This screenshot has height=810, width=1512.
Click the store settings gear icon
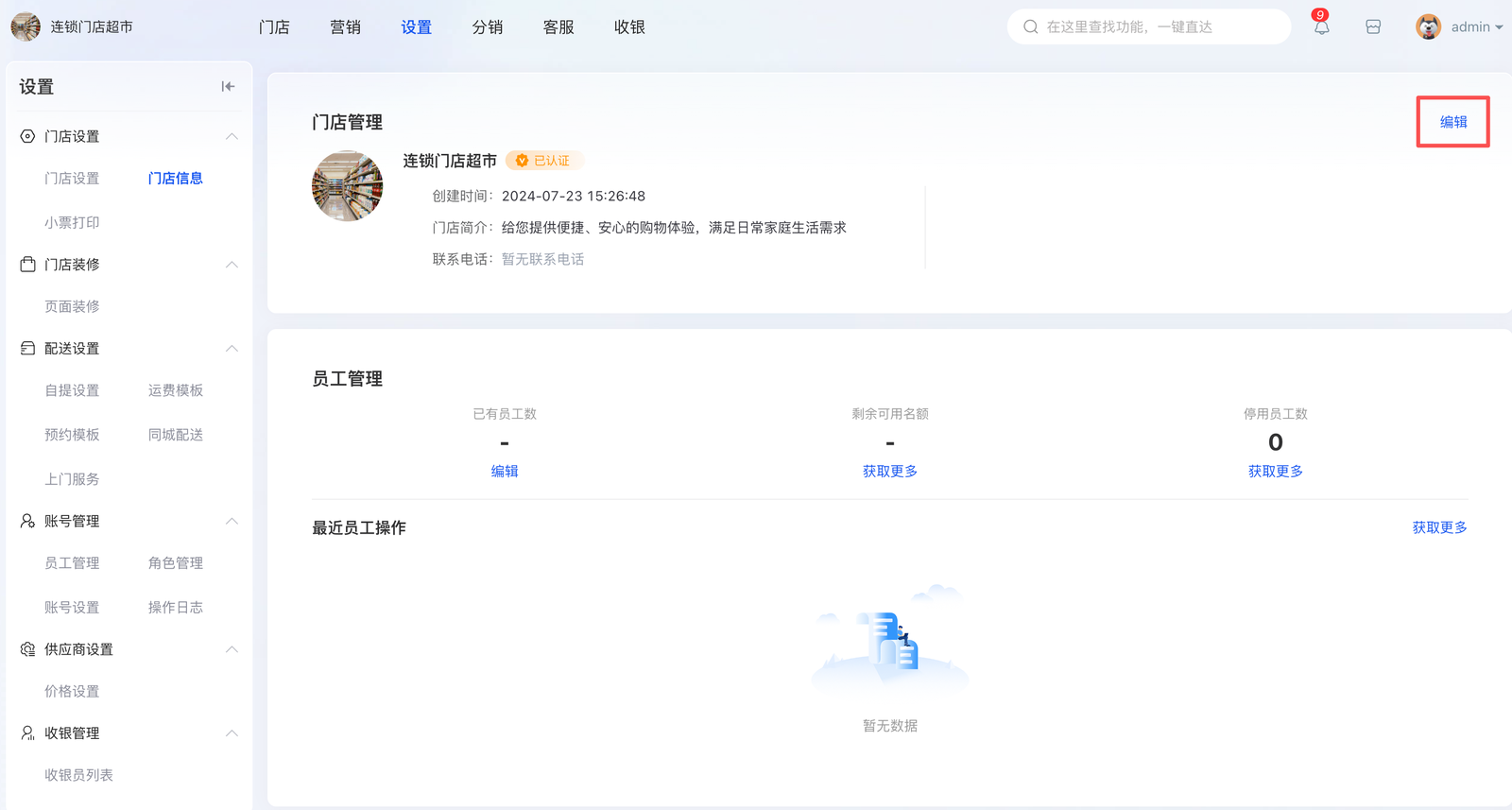pos(27,136)
